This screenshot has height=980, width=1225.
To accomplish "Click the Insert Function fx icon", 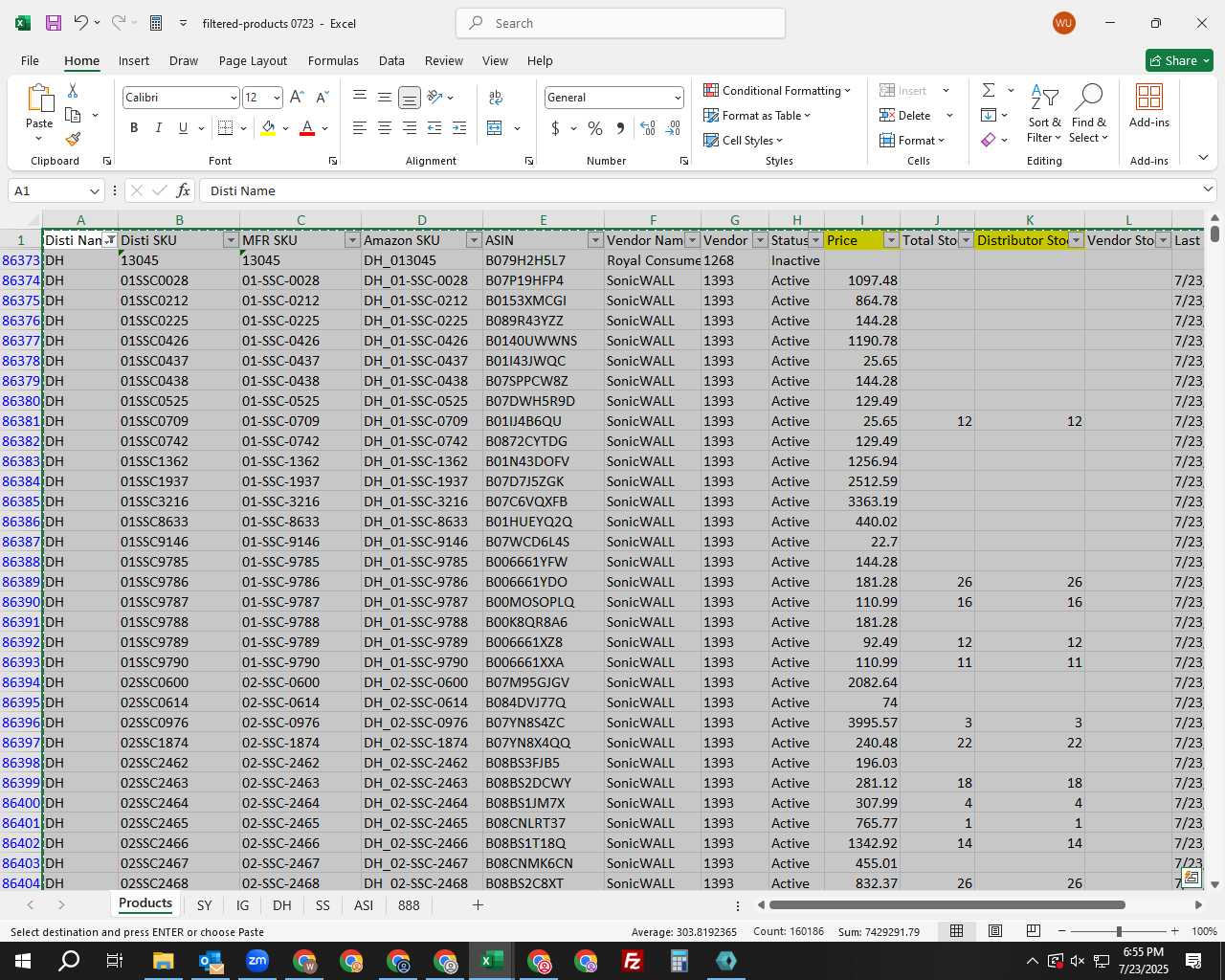I will point(184,190).
